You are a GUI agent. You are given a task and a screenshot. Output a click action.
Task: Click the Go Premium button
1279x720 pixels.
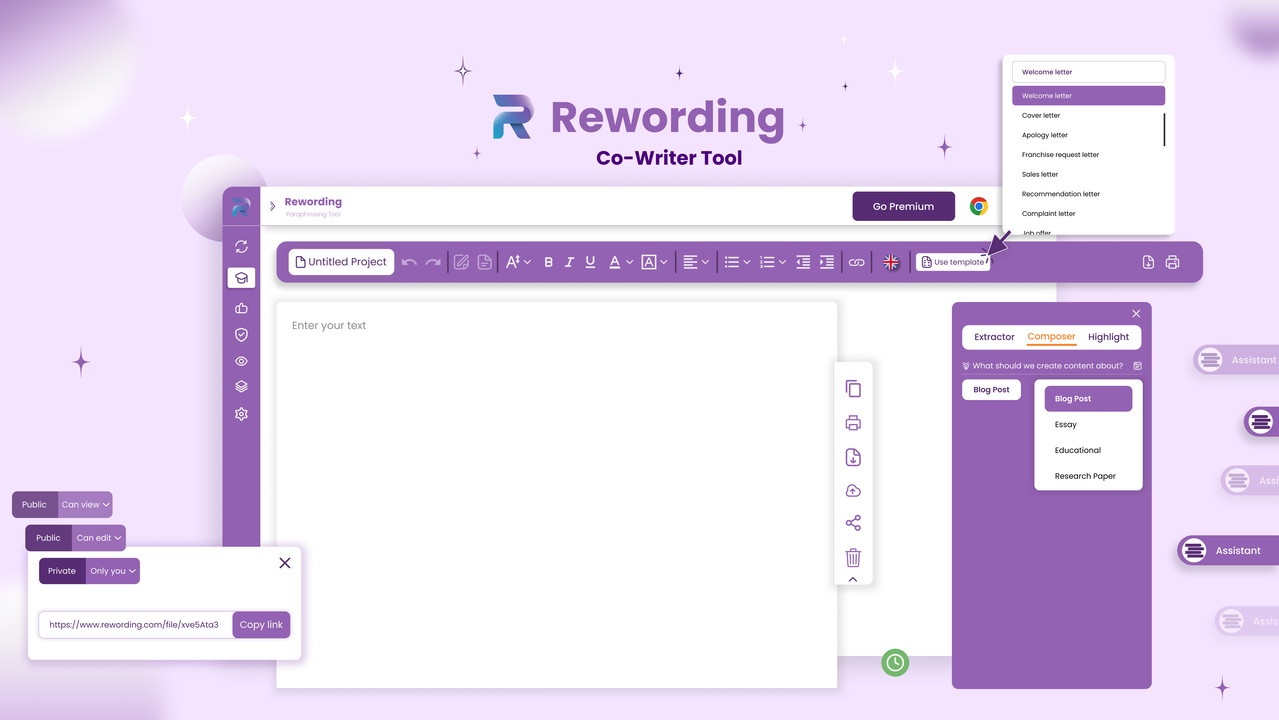click(x=903, y=206)
